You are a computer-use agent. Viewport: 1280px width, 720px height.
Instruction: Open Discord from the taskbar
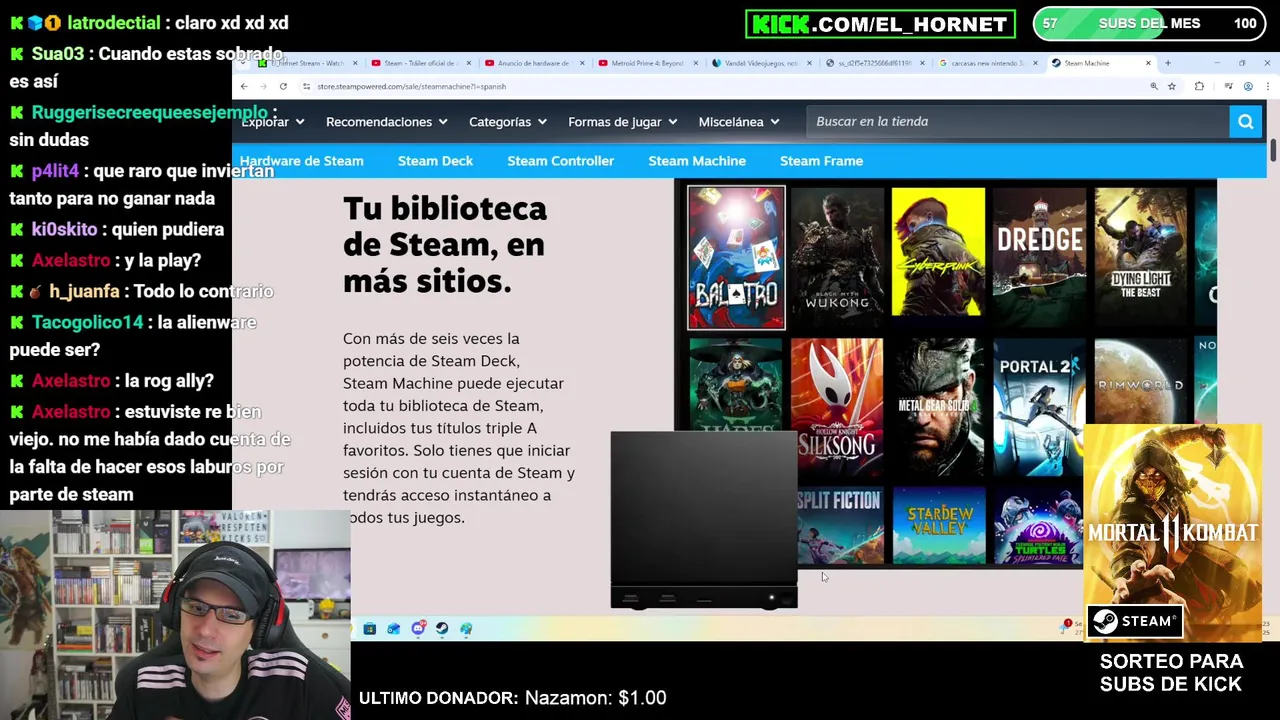(x=418, y=629)
